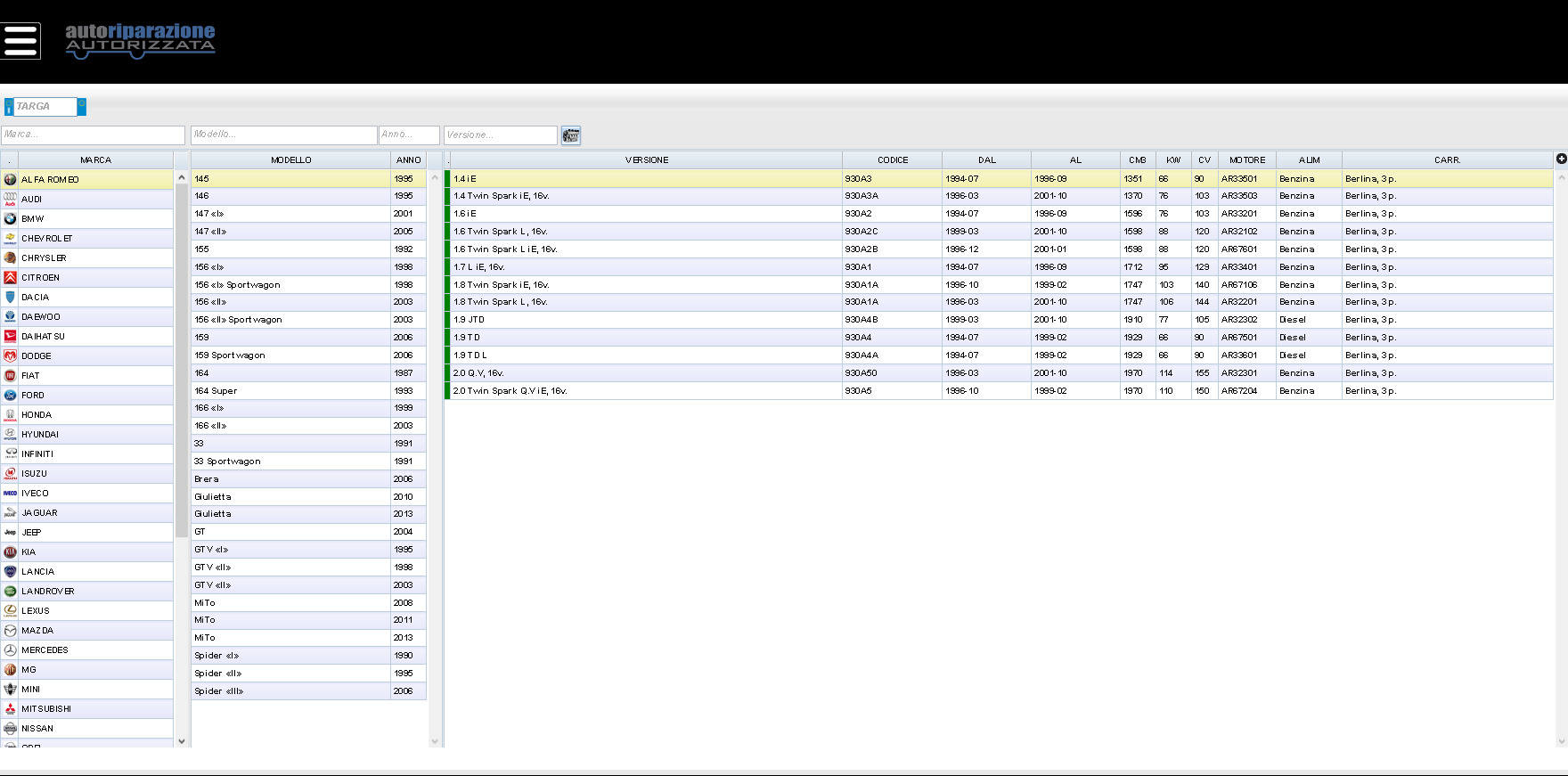This screenshot has width=1568, height=776.
Task: Select version 1.9 JTD
Action: click(999, 320)
